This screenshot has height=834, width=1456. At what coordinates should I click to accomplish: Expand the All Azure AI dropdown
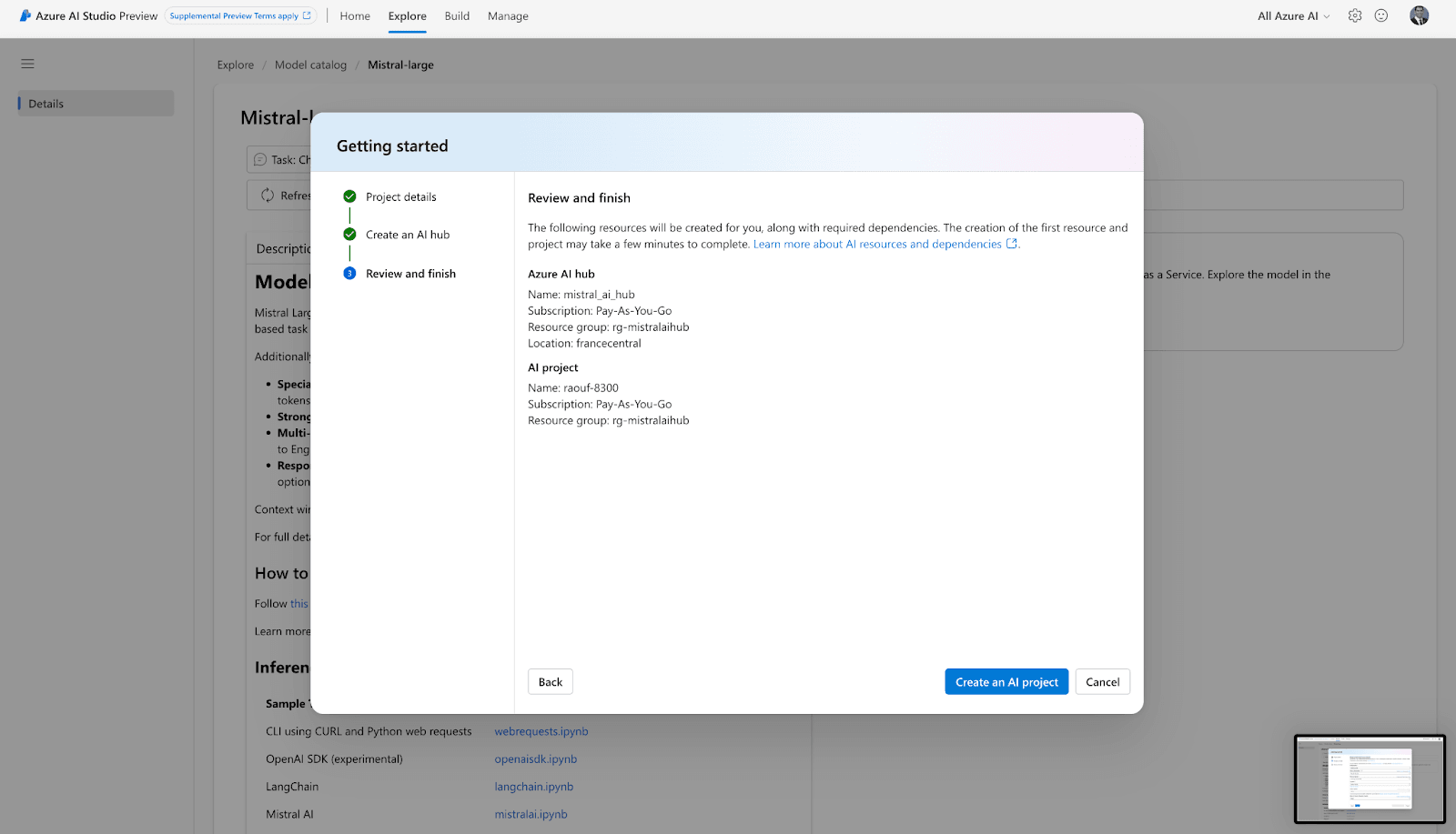tap(1293, 16)
